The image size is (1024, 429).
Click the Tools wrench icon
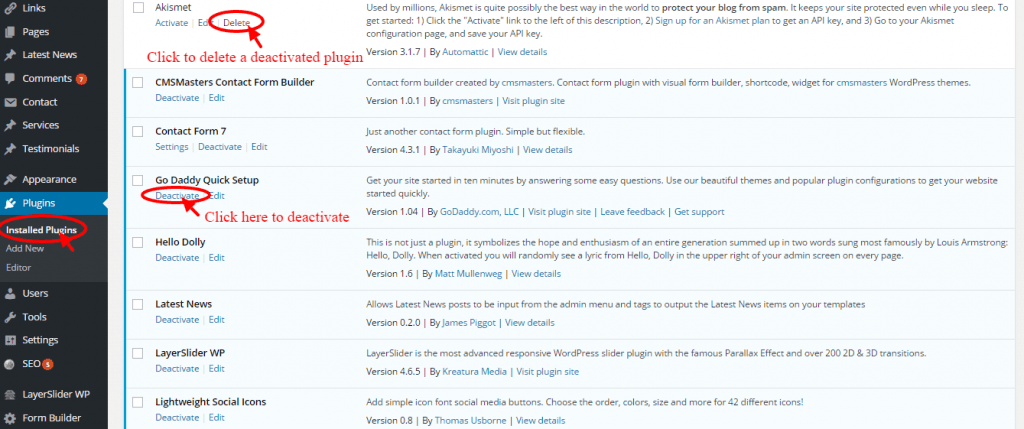click(10, 317)
